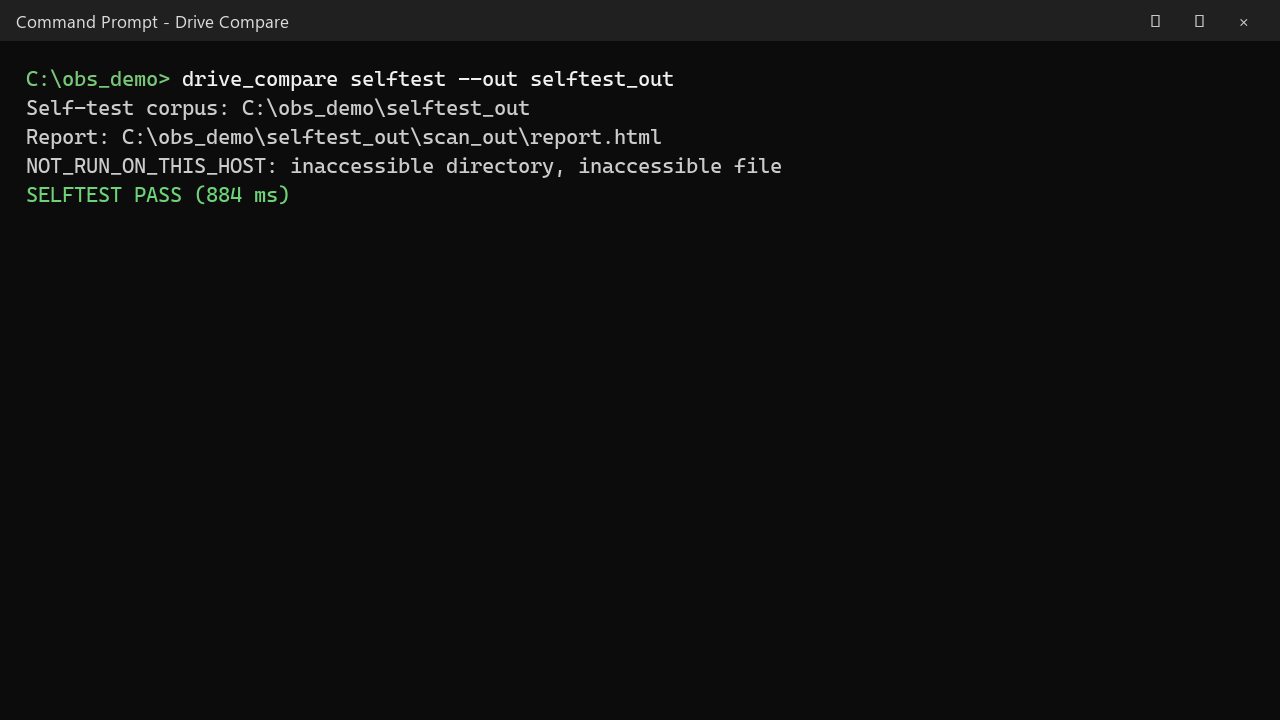Click the green C:\obs_demo> prompt
1280x720 pixels.
tap(98, 79)
